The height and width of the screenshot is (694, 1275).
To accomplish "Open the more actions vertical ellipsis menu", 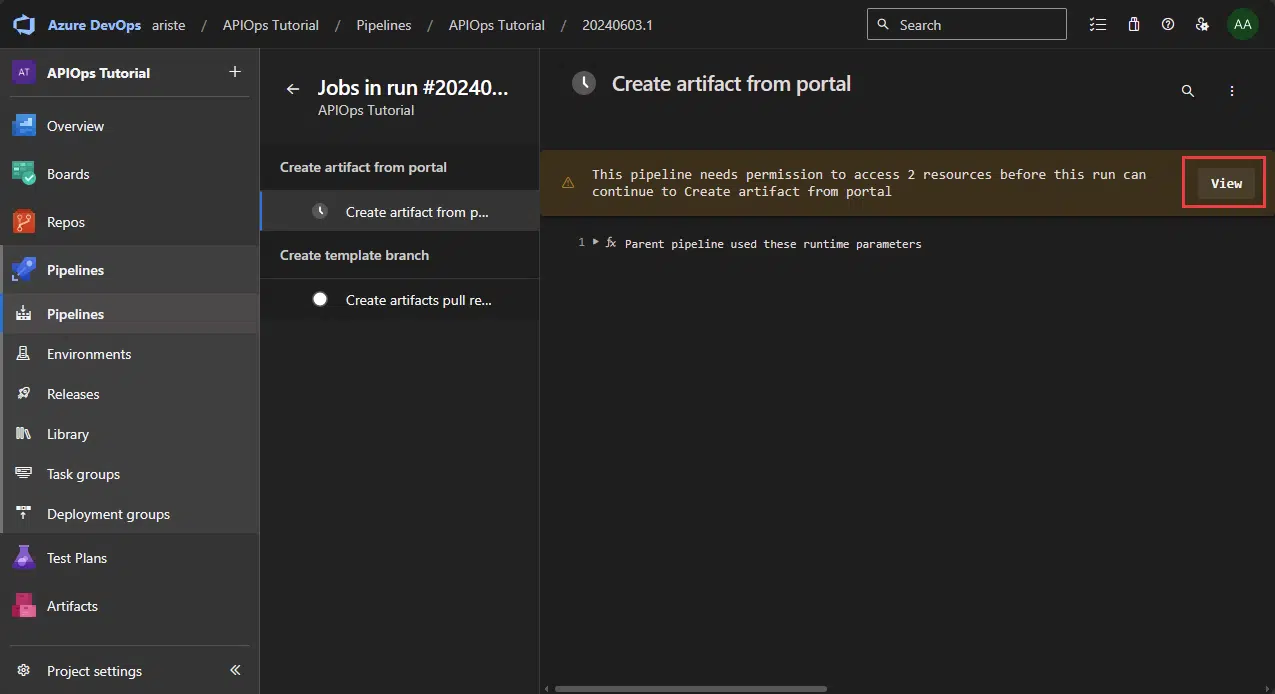I will tap(1232, 91).
